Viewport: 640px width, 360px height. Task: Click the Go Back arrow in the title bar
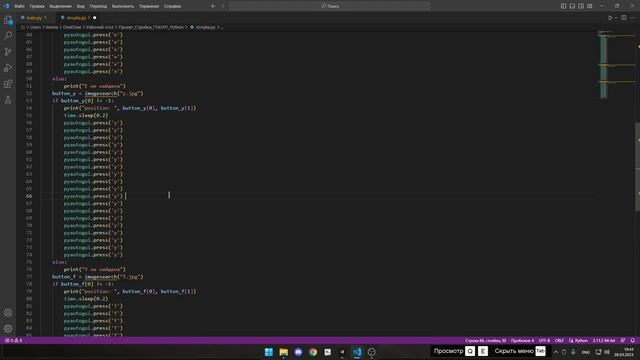click(213, 6)
